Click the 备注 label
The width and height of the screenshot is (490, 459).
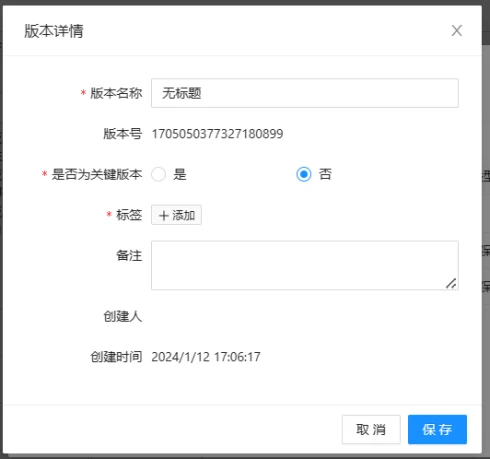click(x=129, y=256)
